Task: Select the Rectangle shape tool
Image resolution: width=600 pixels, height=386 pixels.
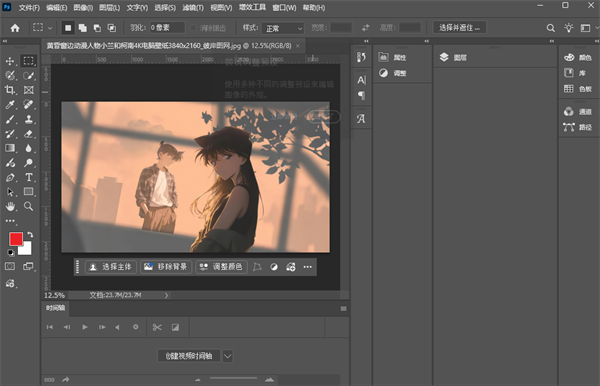Action: tap(29, 192)
